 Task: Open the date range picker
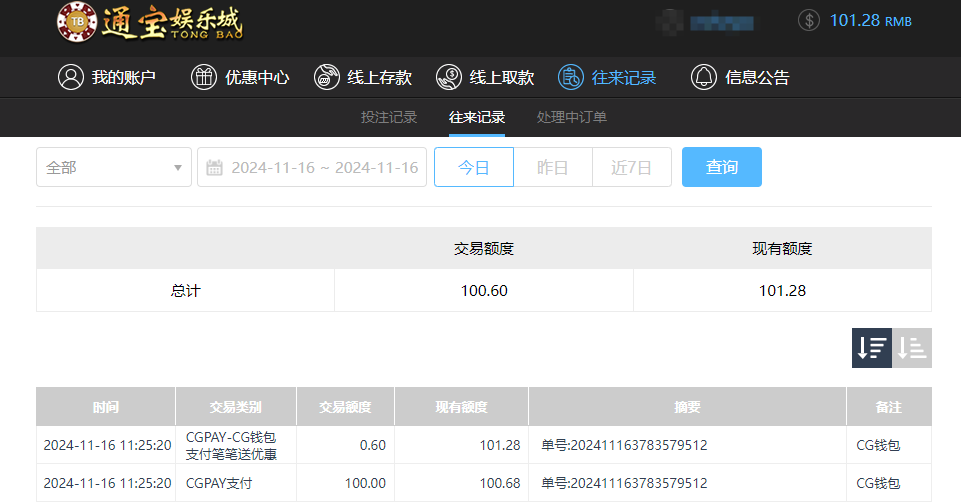pos(323,167)
